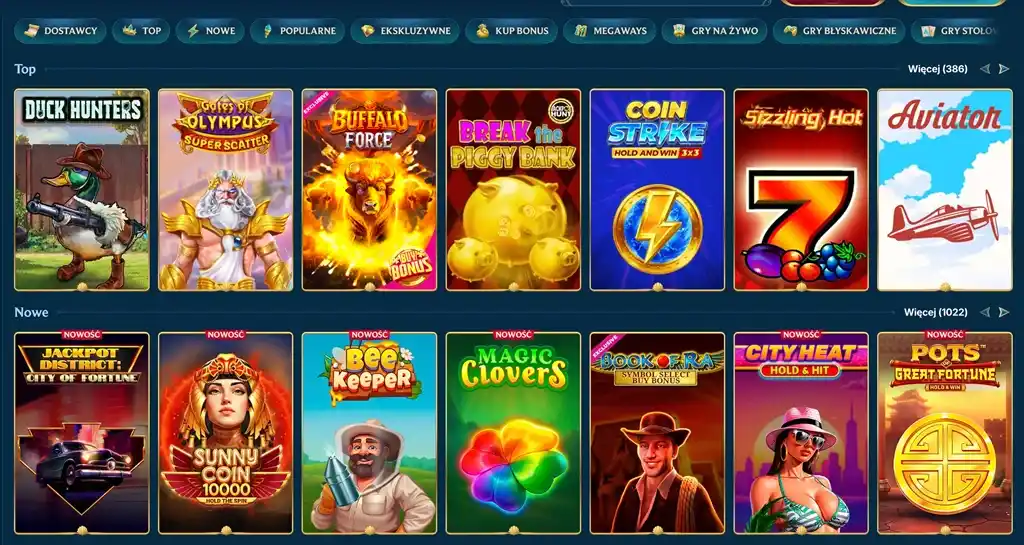This screenshot has height=545, width=1024.
Task: Launch the Duck Hunters game
Action: tap(82, 190)
